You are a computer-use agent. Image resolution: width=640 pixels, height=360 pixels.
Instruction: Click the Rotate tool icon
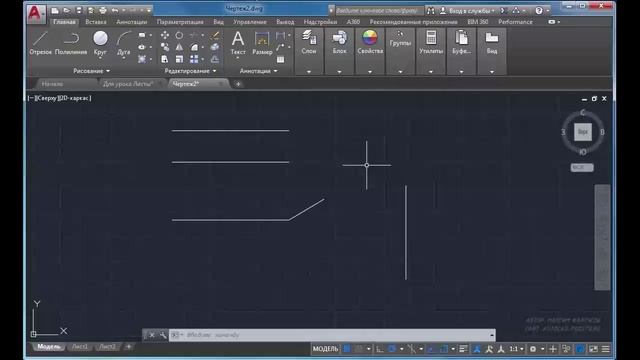pyautogui.click(x=179, y=35)
